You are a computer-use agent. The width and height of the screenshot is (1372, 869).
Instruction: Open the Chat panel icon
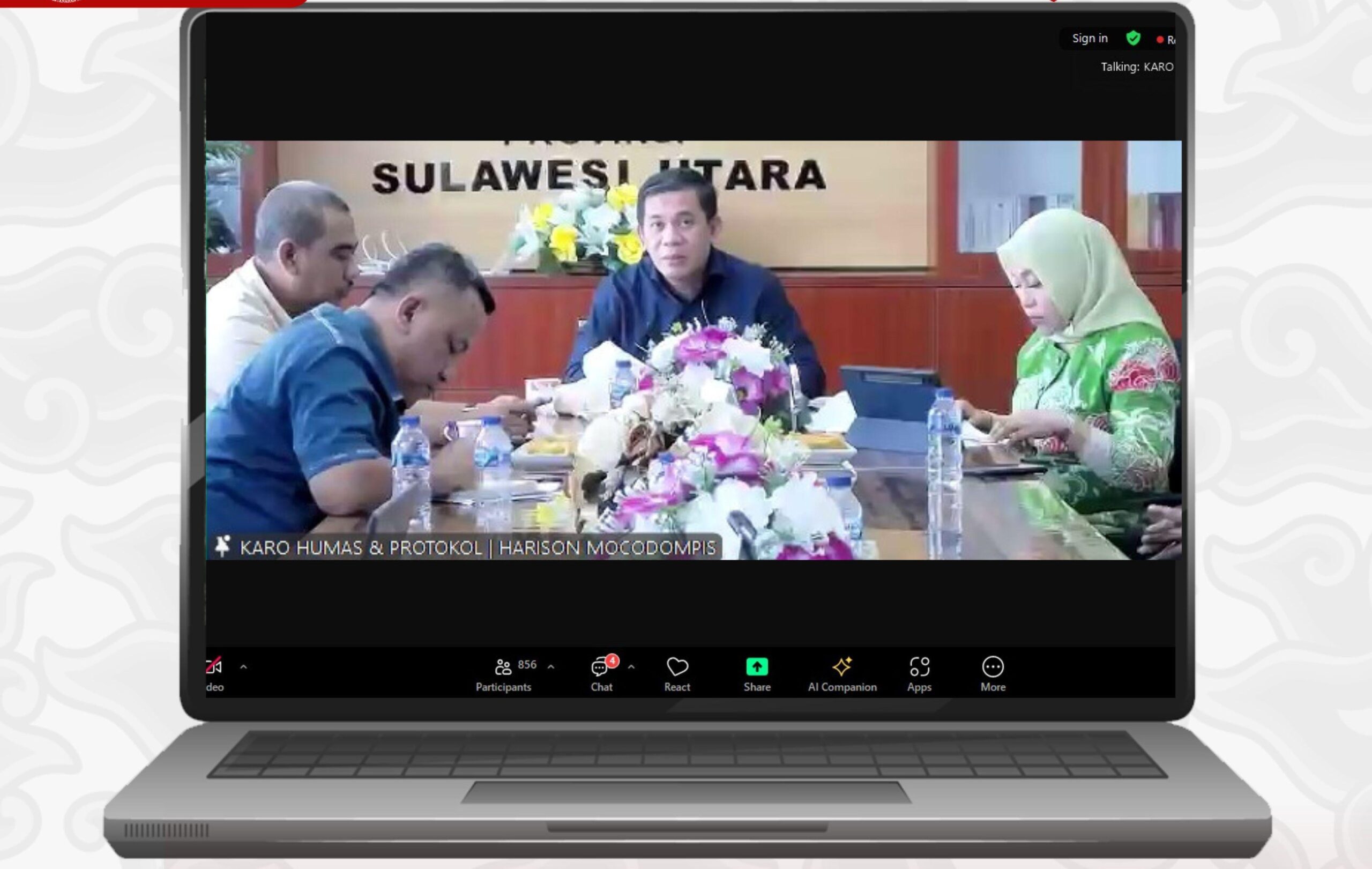(x=599, y=667)
